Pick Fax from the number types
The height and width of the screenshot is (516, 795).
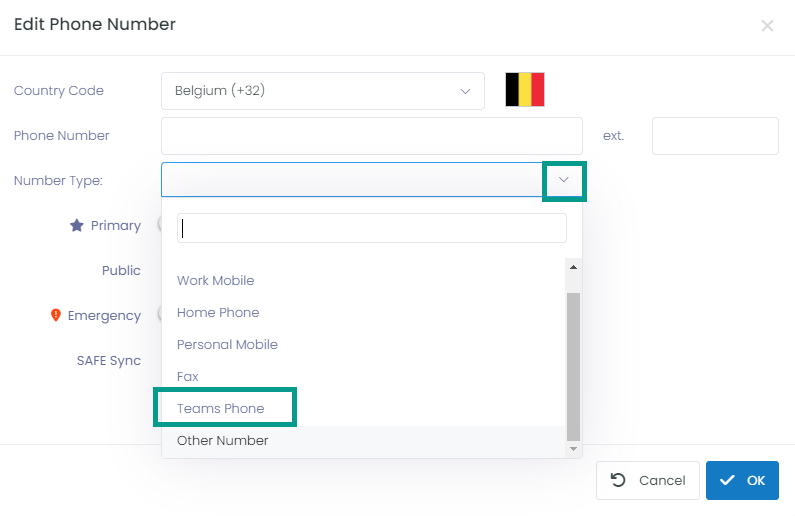(188, 376)
